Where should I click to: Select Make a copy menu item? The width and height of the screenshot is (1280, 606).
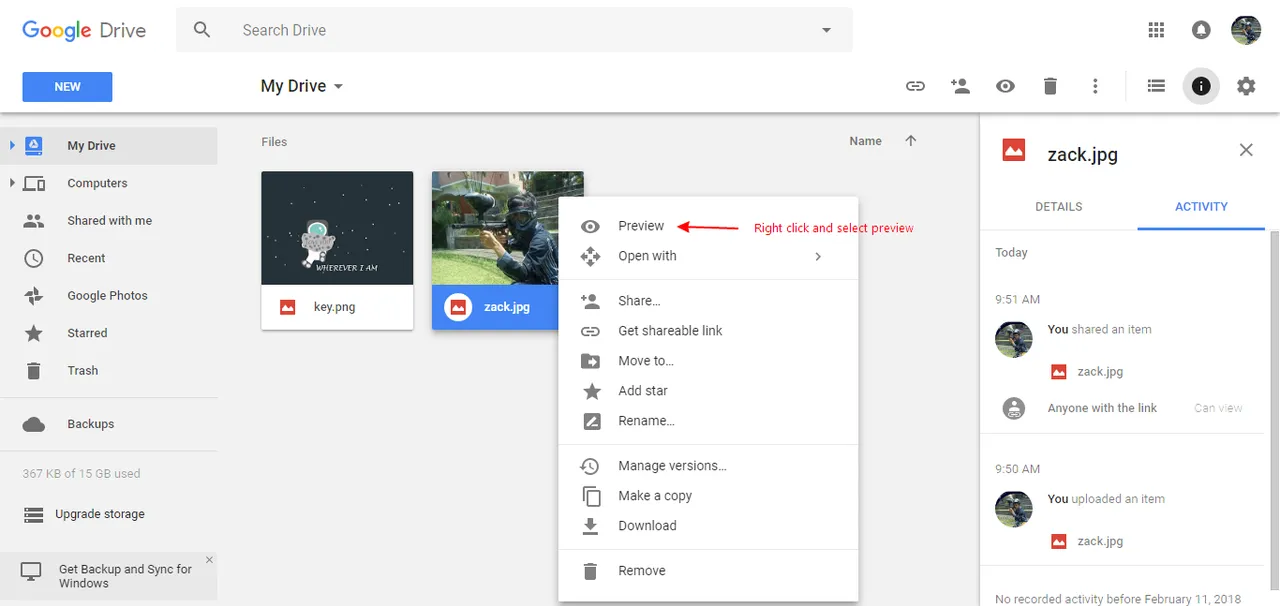(x=709, y=496)
